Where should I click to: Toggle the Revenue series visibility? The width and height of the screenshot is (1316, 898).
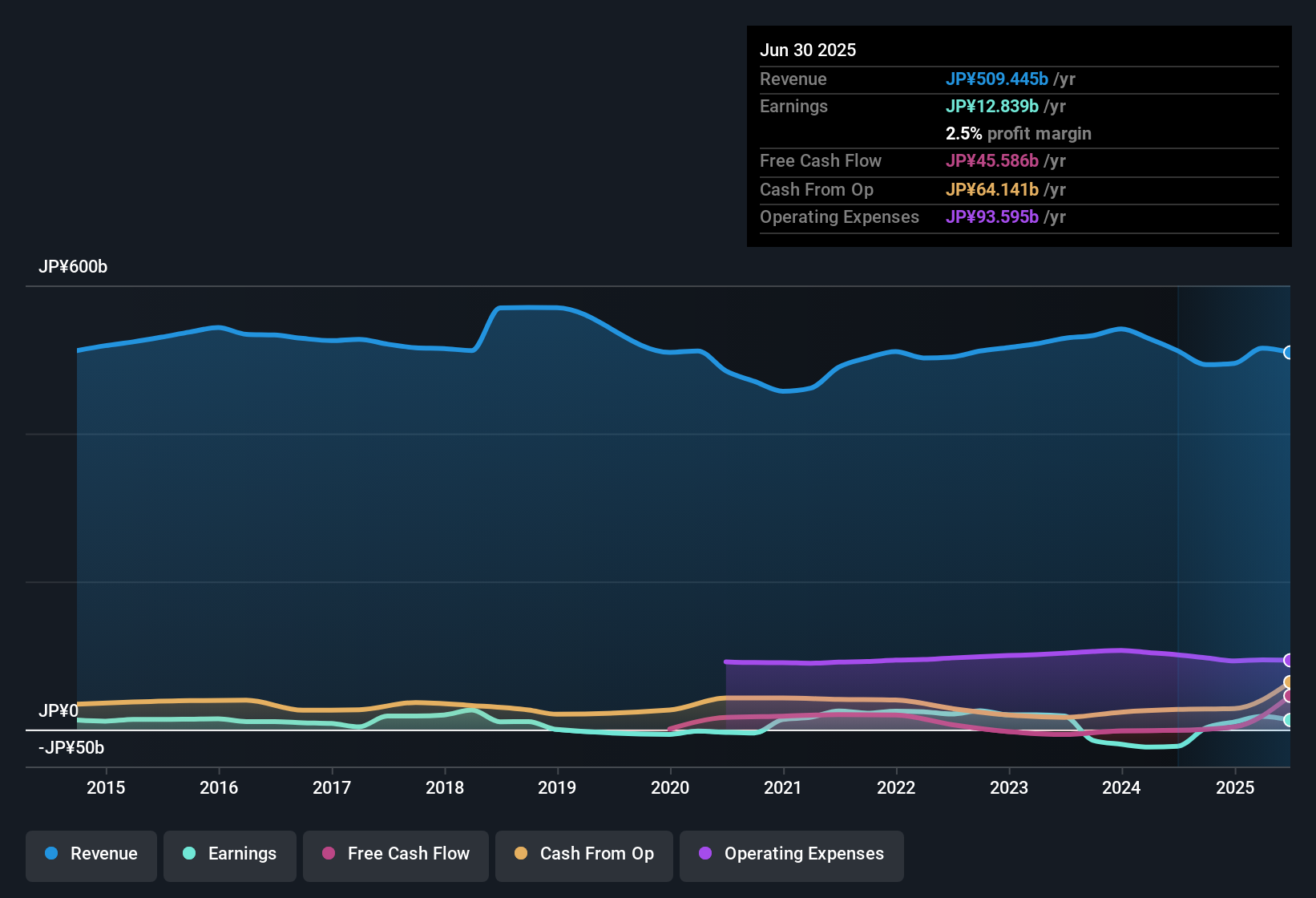(91, 854)
